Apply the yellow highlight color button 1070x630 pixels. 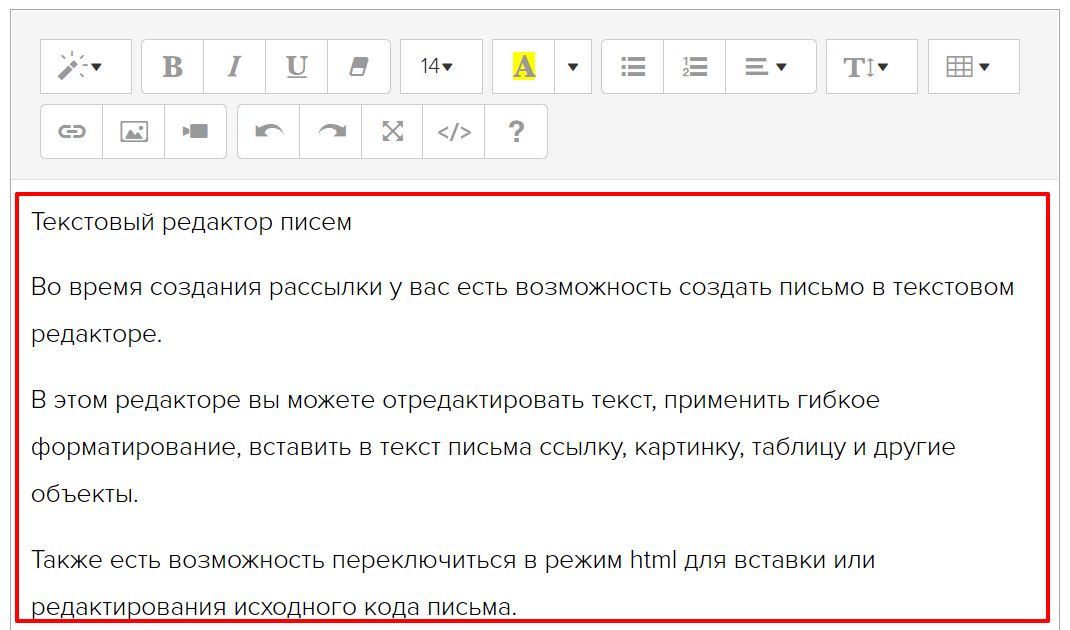tap(524, 67)
